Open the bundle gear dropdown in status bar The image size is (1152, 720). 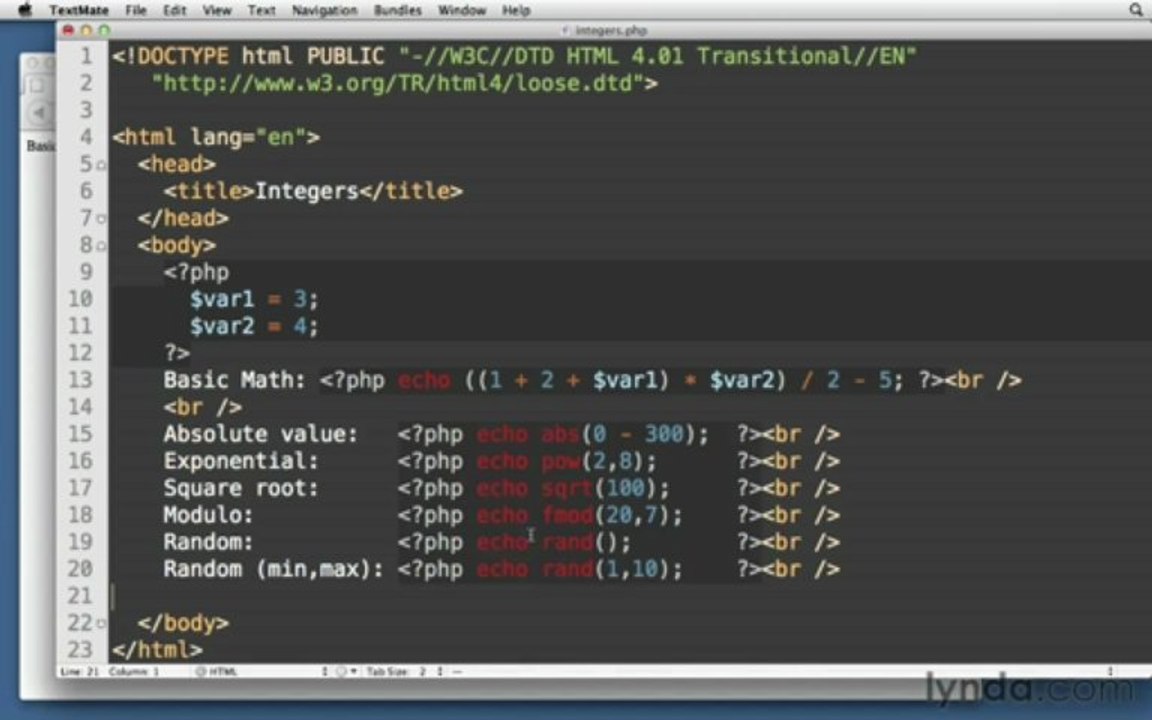coord(346,672)
